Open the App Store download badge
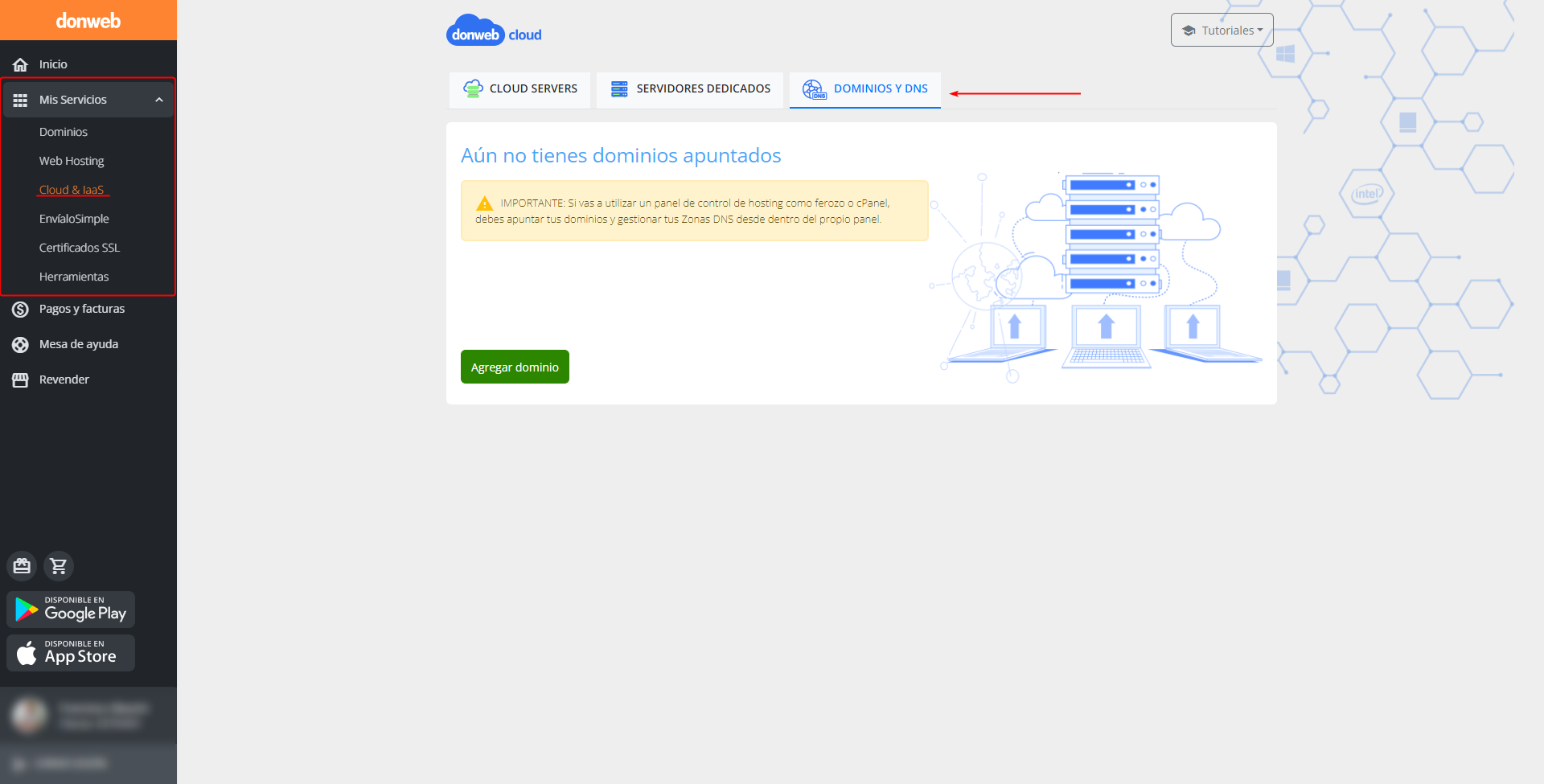The image size is (1544, 784). [x=71, y=653]
